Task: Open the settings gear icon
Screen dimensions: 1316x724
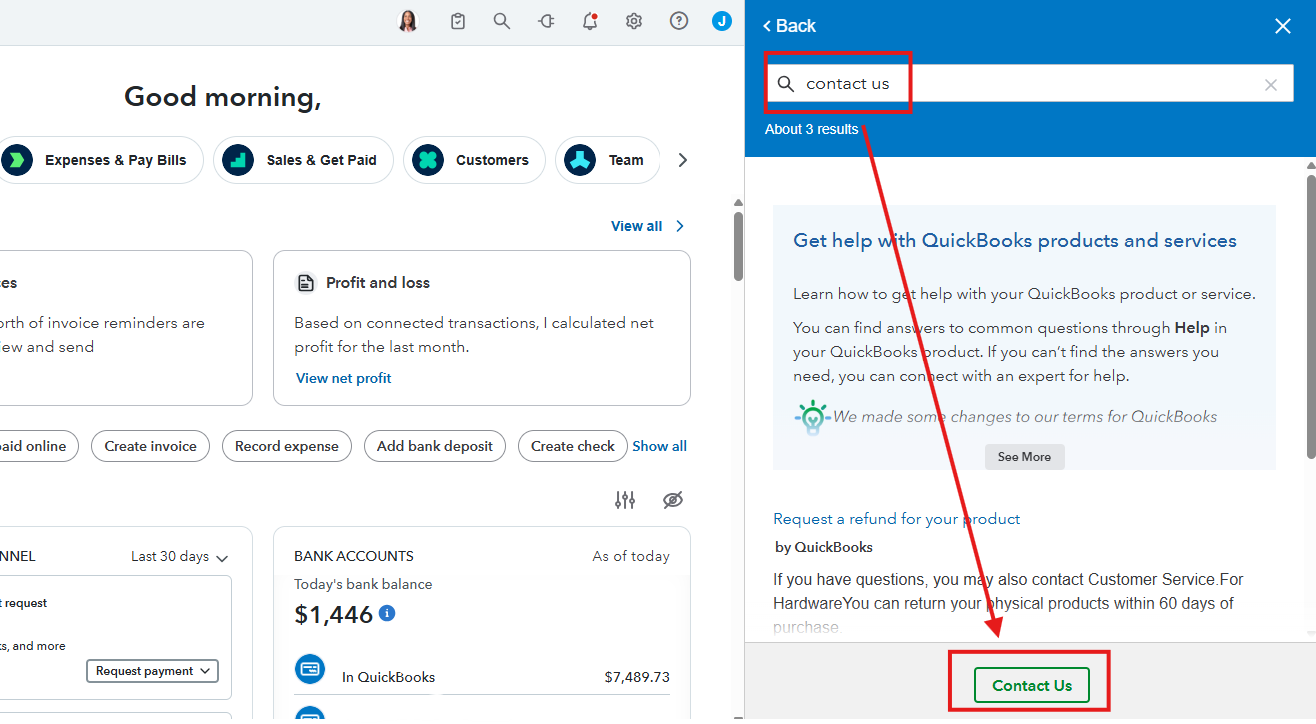Action: click(634, 21)
